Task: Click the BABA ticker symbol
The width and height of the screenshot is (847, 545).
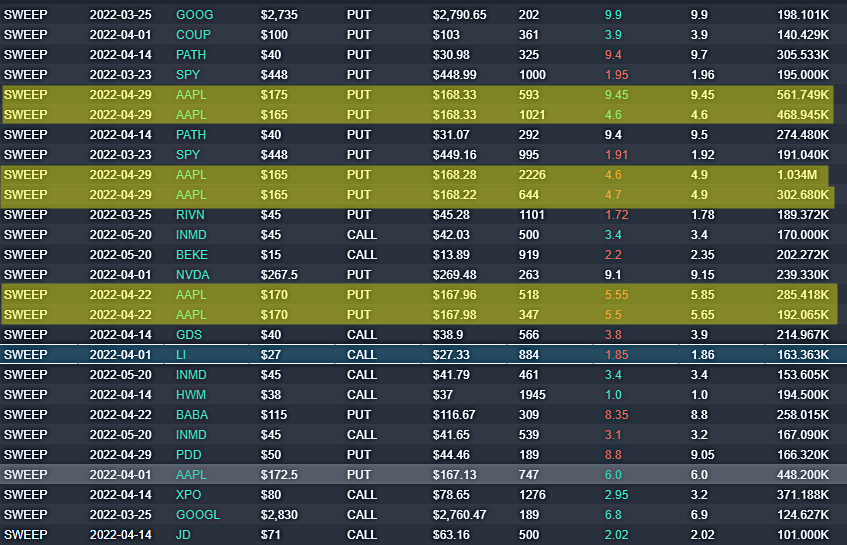Action: tap(192, 414)
